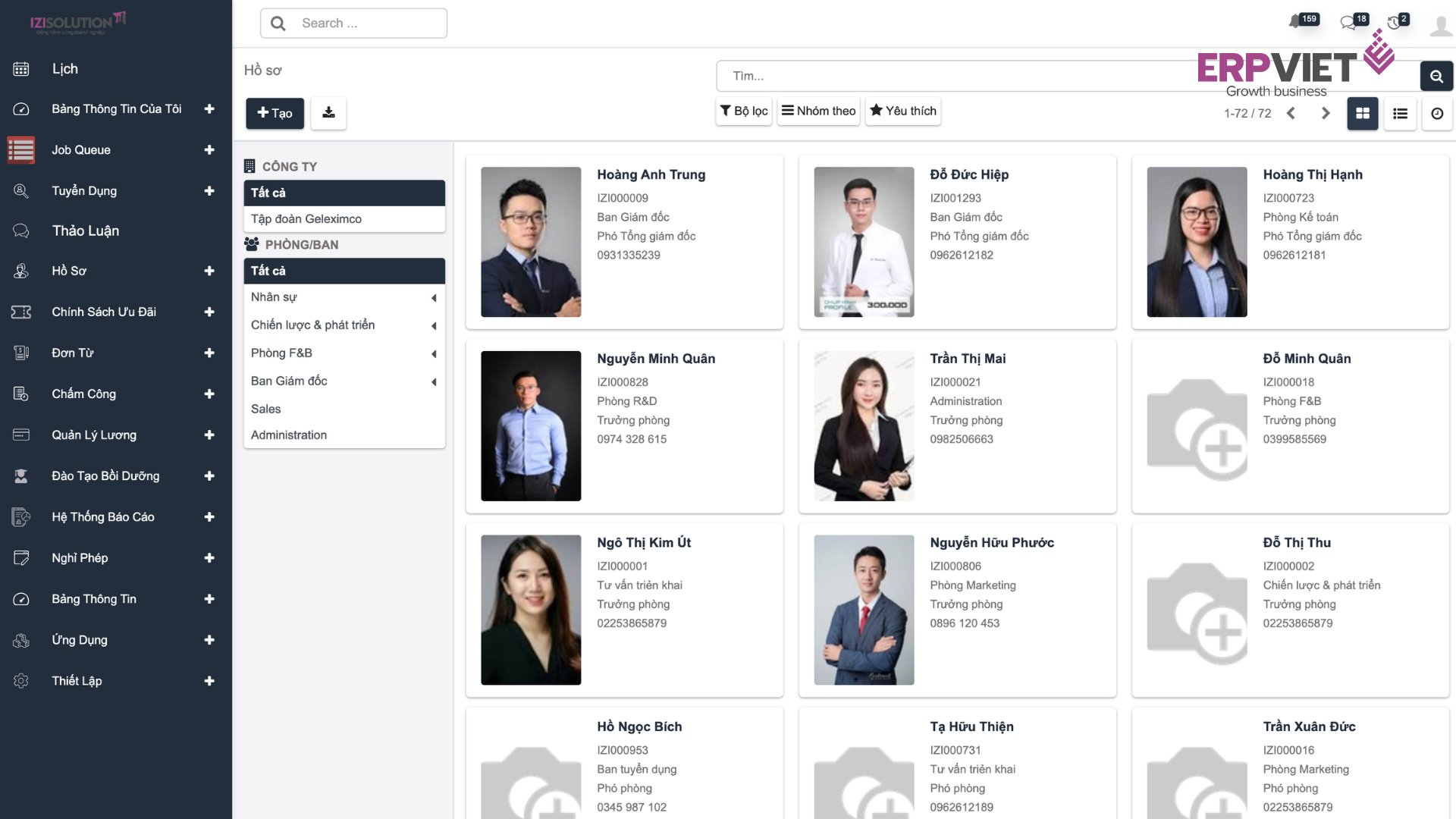Open the chat messages icon

coord(1348,23)
